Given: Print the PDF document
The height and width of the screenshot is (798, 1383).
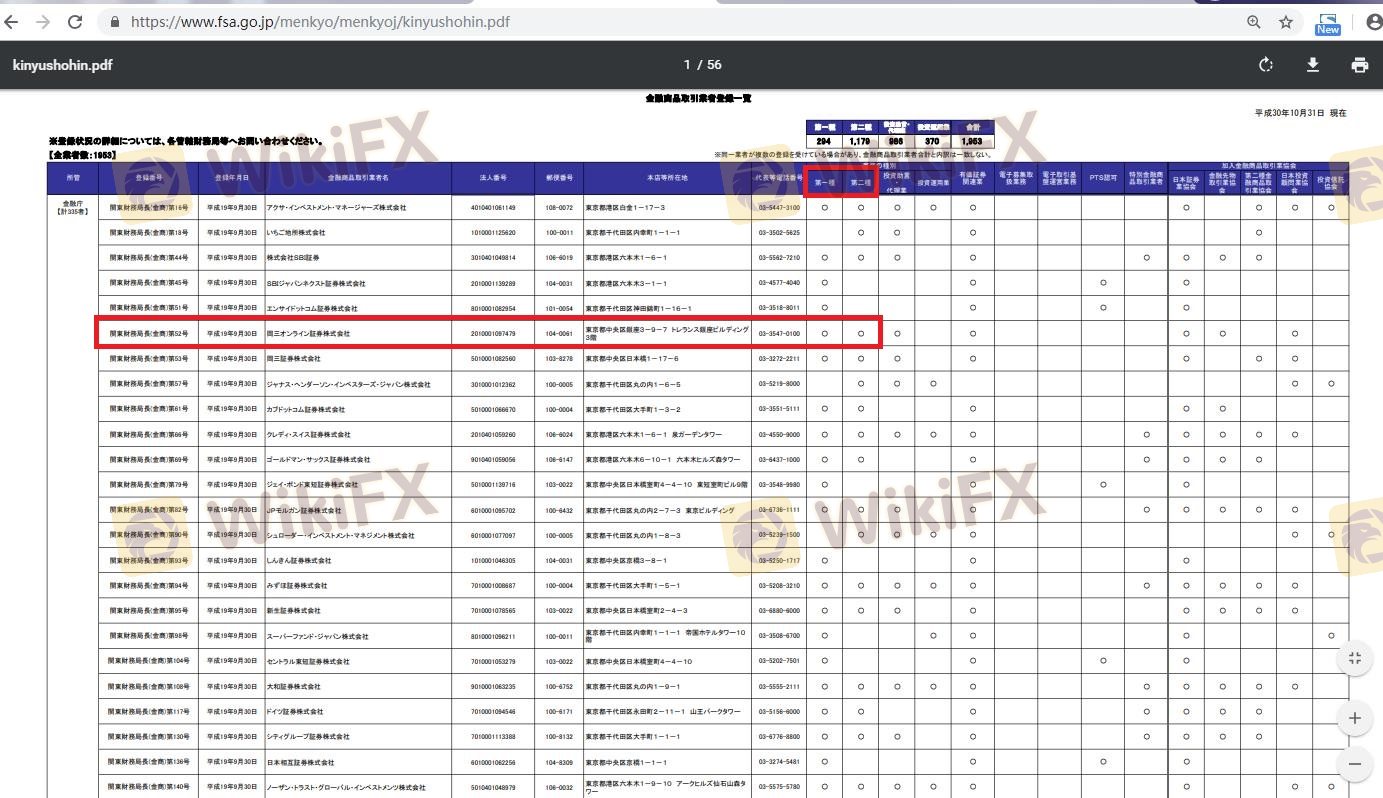Looking at the screenshot, I should pyautogui.click(x=1360, y=65).
